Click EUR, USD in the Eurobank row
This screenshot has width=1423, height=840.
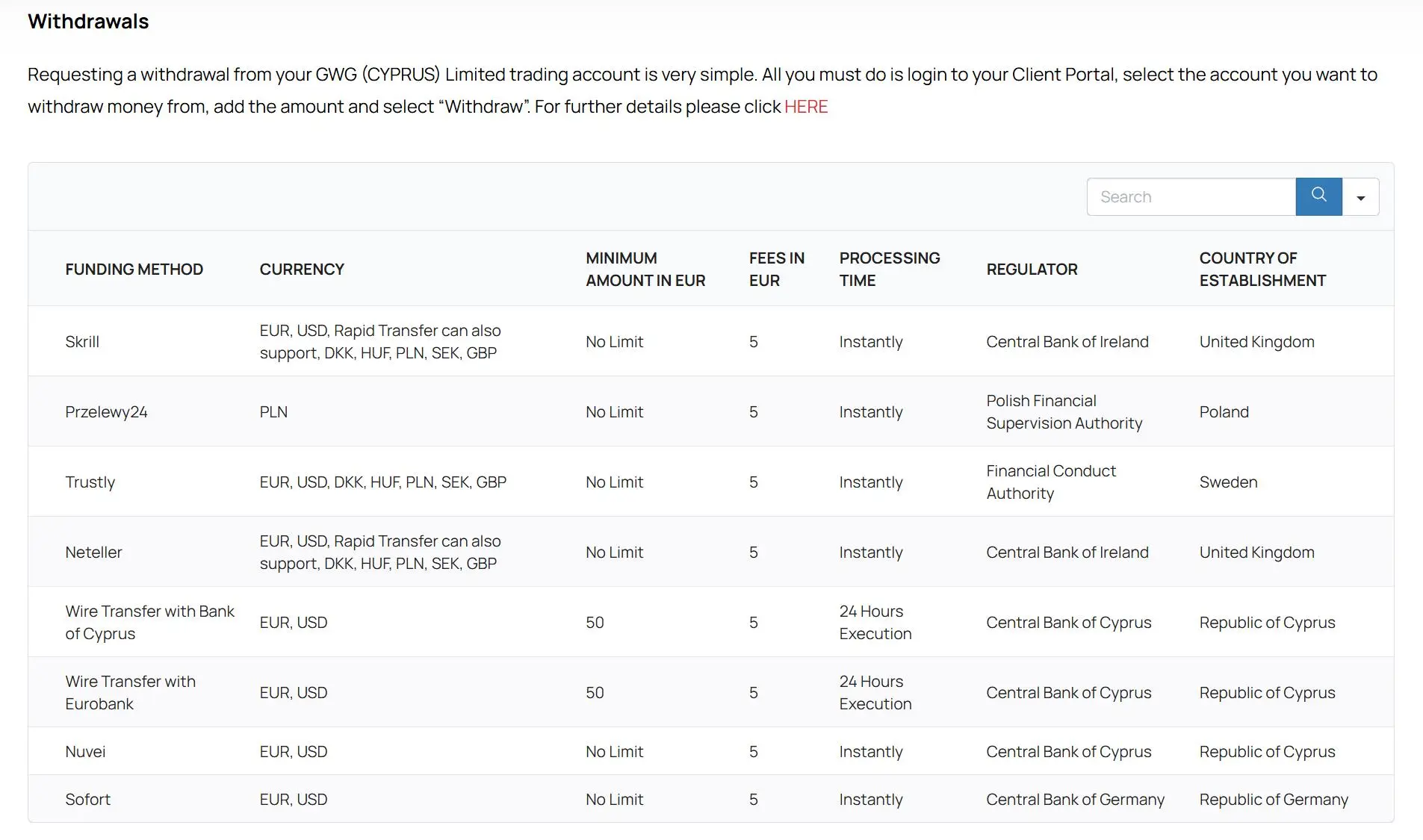tap(294, 692)
